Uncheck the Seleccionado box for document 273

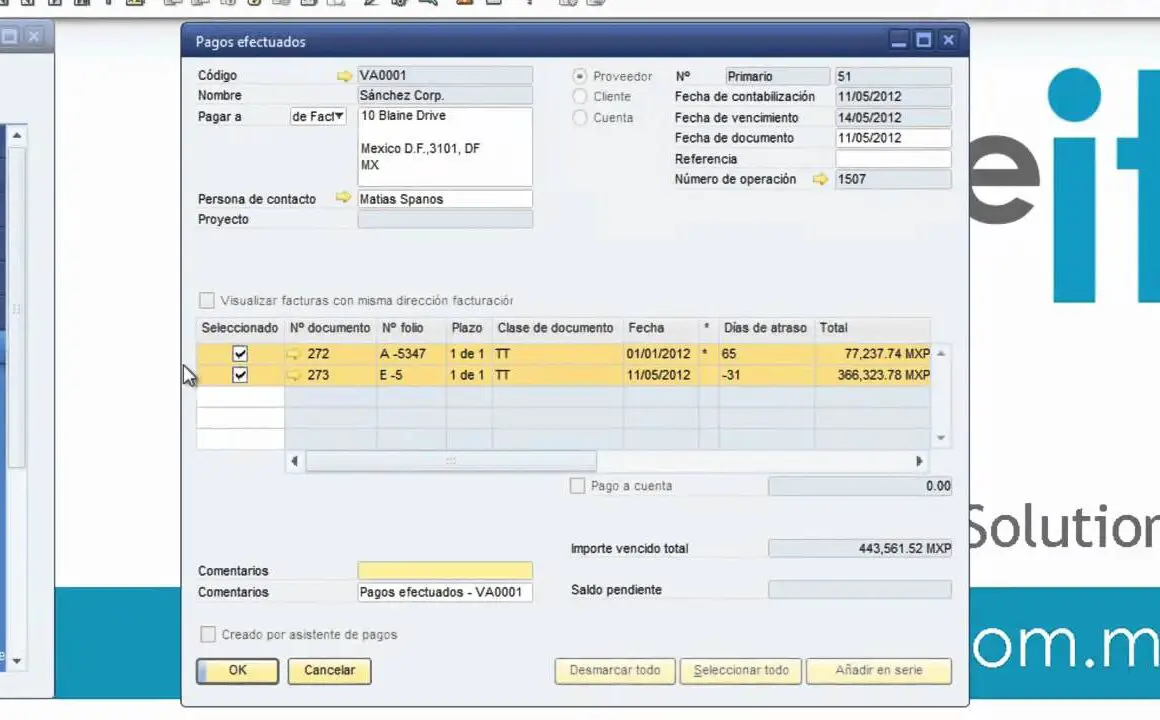[x=240, y=375]
